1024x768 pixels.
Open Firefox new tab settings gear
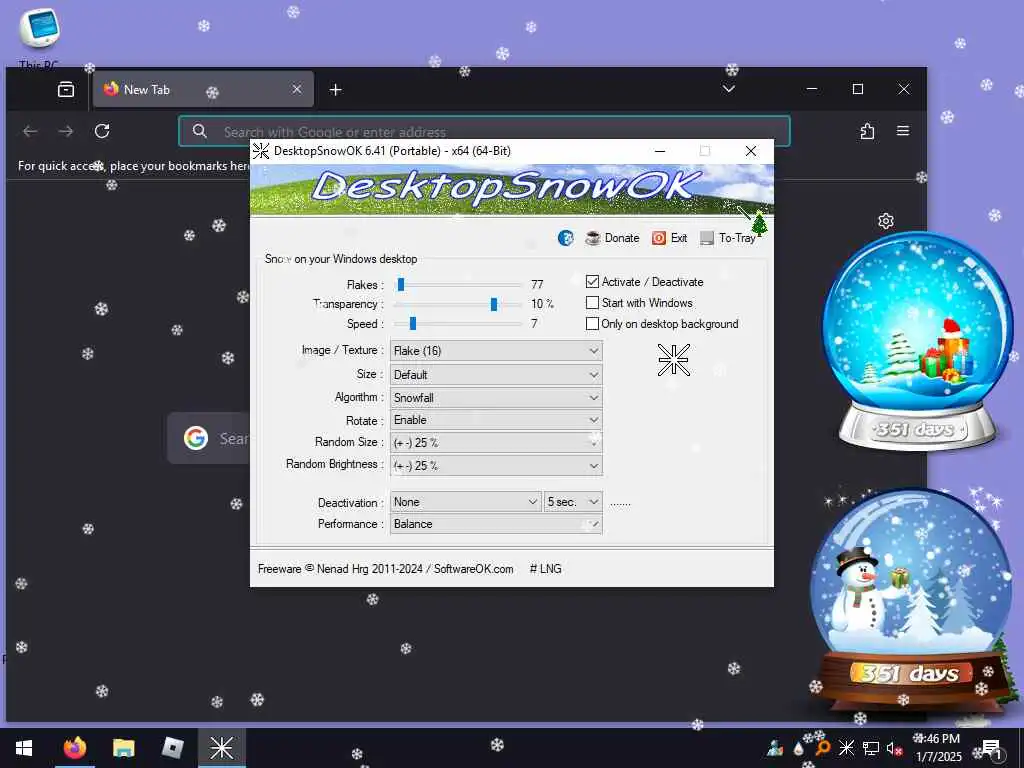(886, 221)
